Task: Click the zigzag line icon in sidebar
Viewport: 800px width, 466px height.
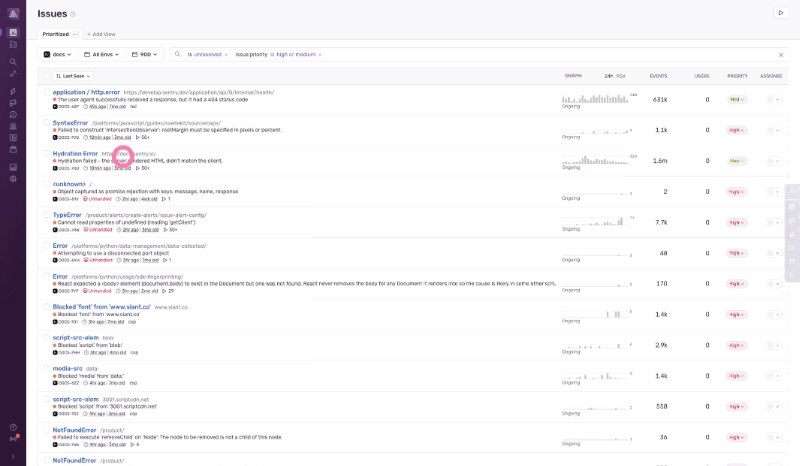Action: (13, 74)
